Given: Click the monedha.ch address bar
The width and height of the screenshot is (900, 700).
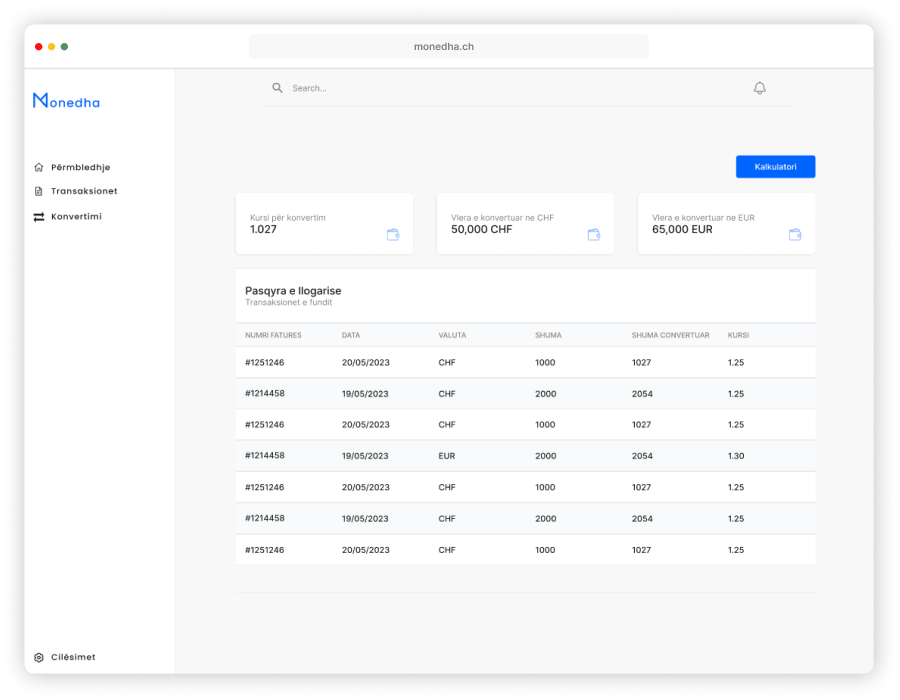Looking at the screenshot, I should tap(449, 46).
